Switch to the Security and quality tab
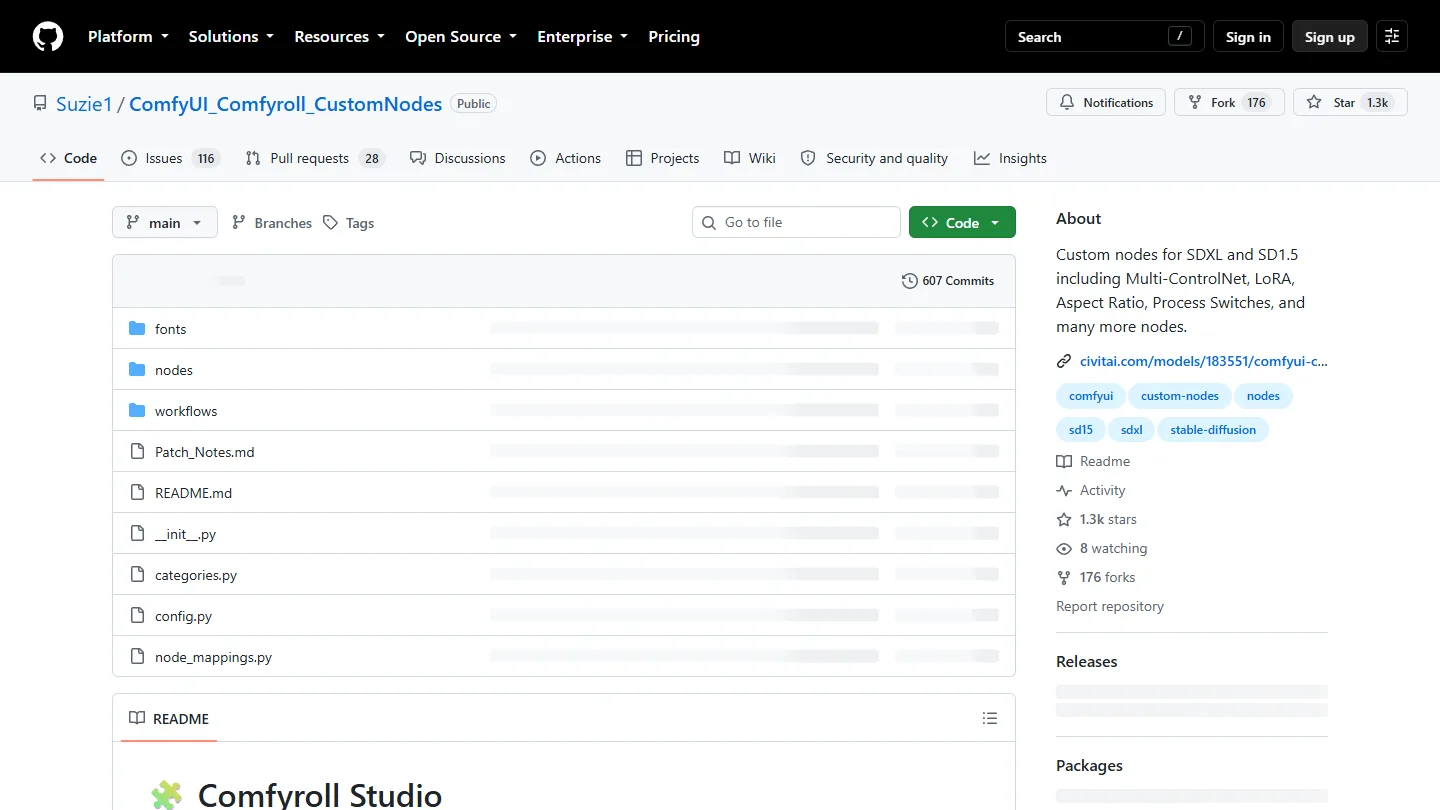Image resolution: width=1440 pixels, height=810 pixels. 875,158
